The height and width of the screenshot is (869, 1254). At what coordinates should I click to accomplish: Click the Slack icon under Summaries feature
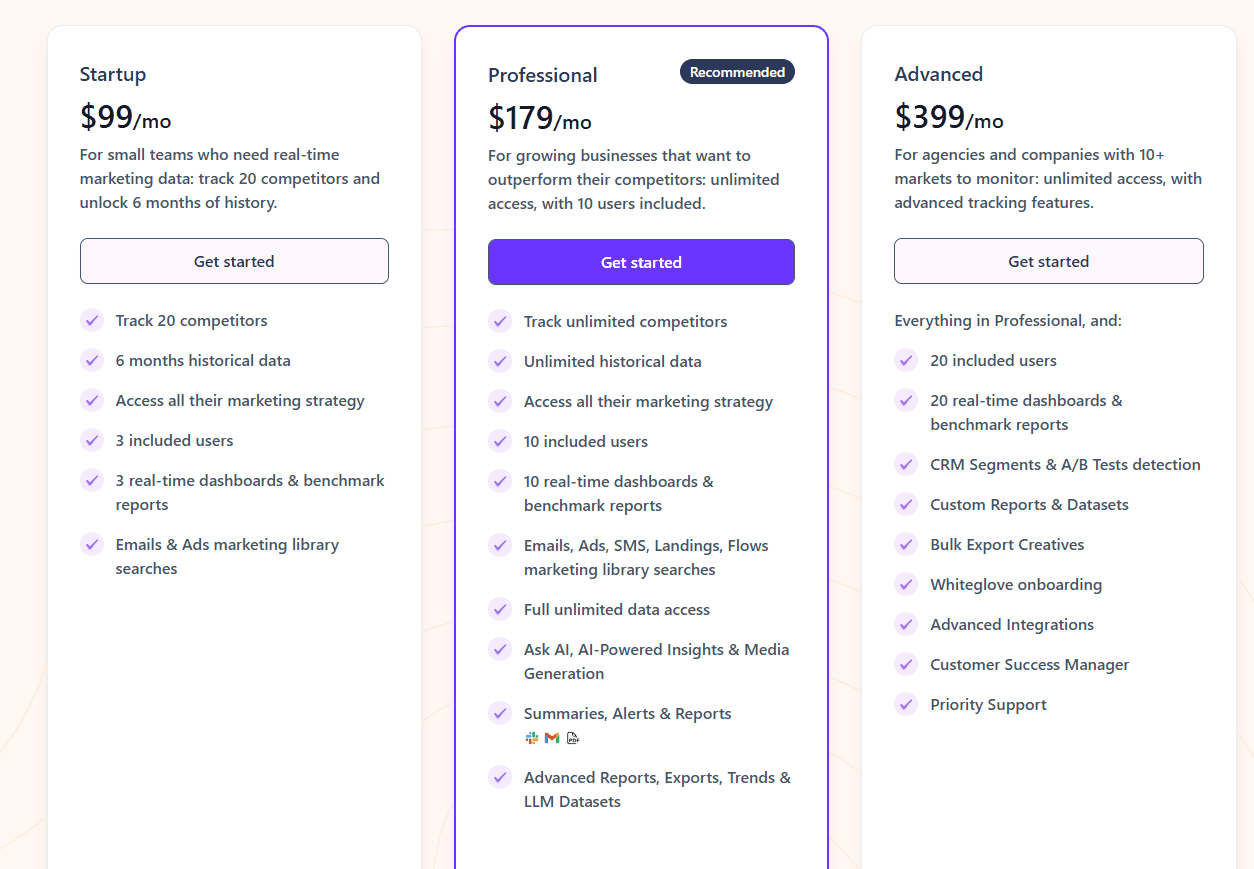coord(532,737)
